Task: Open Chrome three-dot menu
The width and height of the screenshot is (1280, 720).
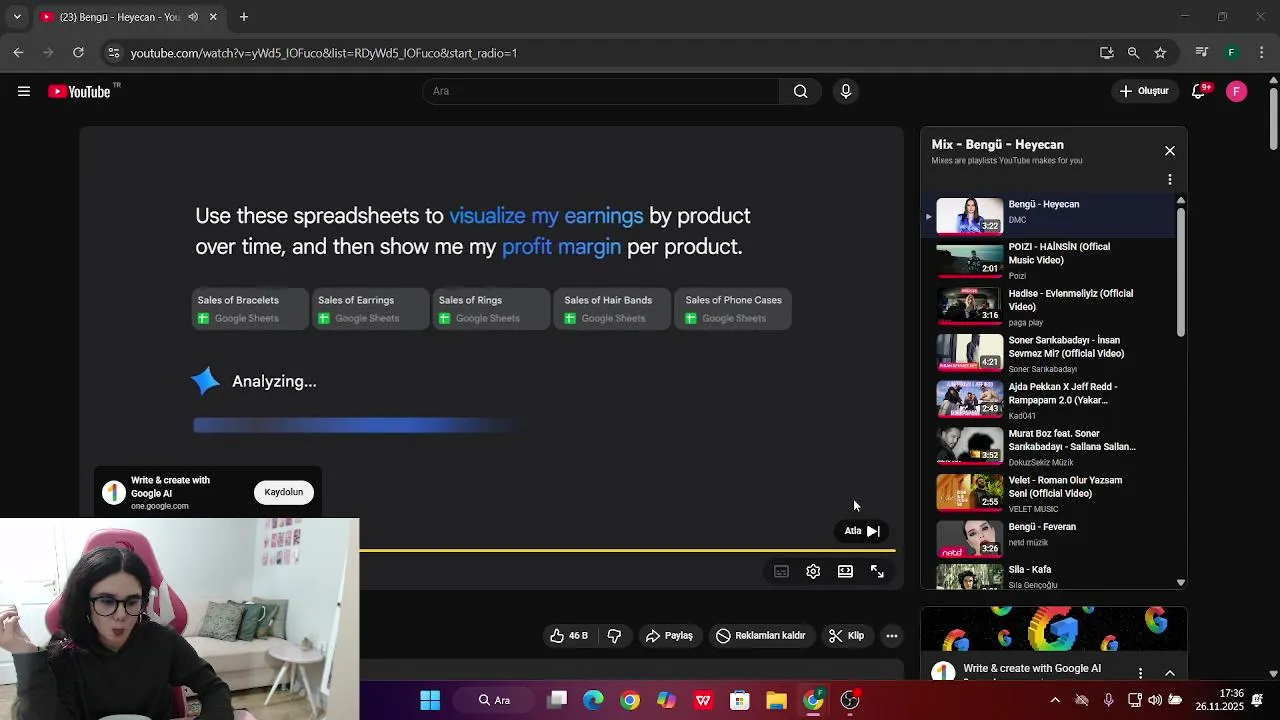Action: coord(1261,53)
